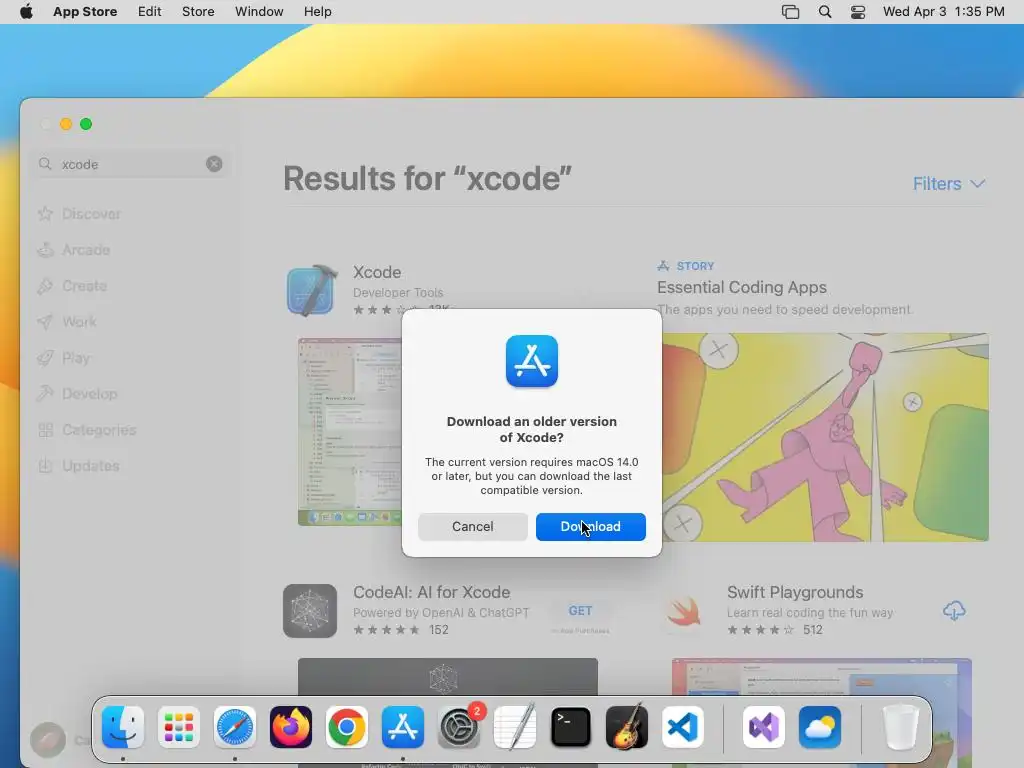
Task: Open the Swift Playgrounds bird icon
Action: [684, 612]
